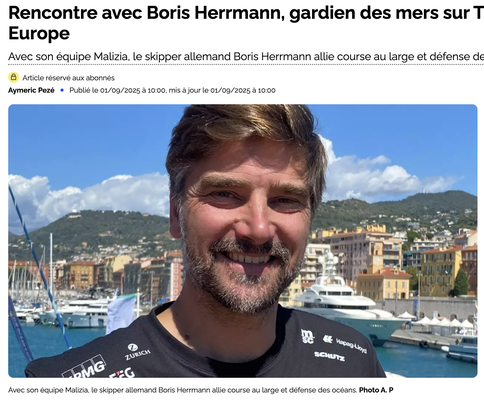Click the blue dot after the author name
The image size is (484, 400).
click(x=62, y=90)
